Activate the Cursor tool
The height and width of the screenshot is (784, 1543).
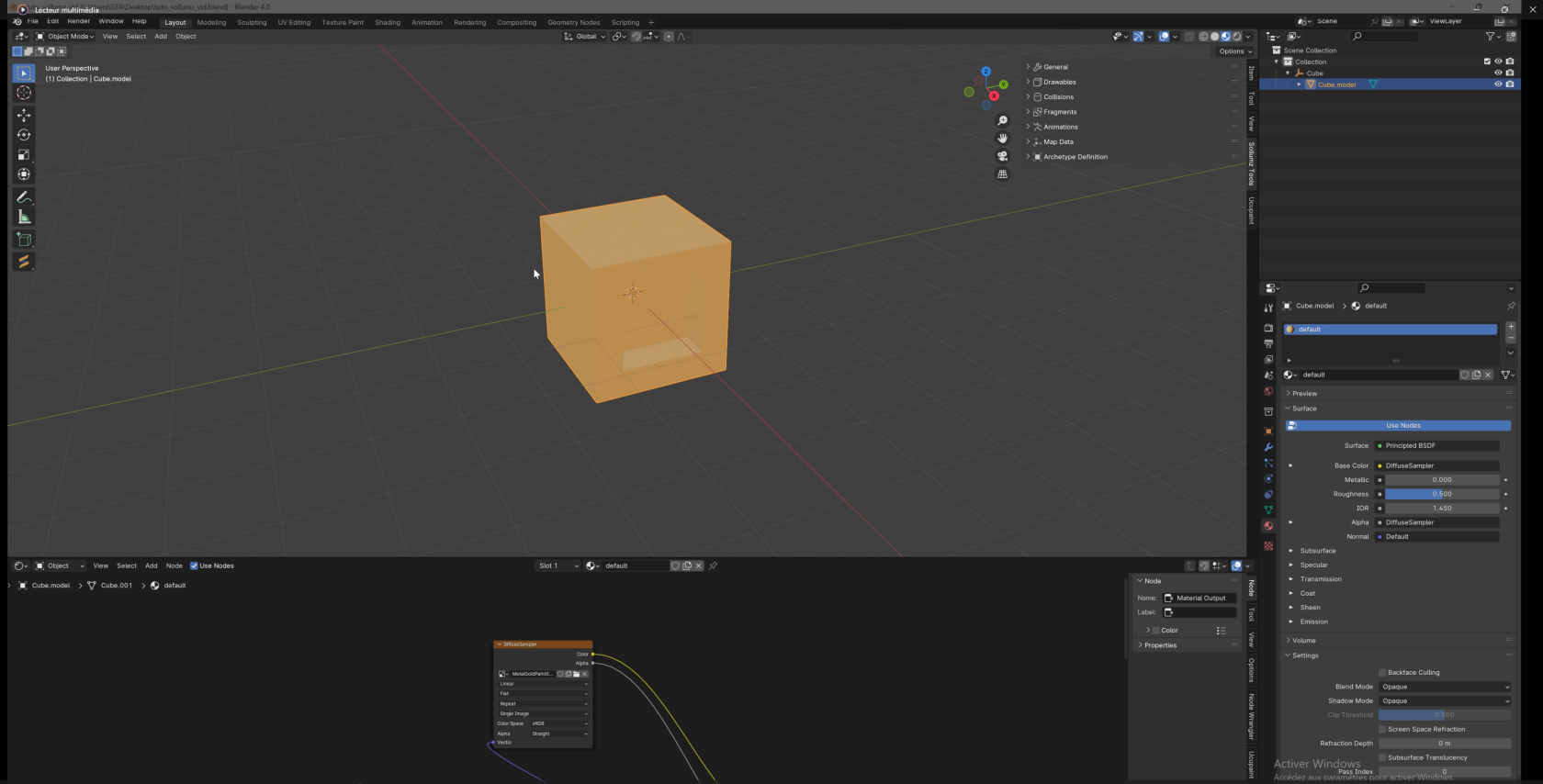pyautogui.click(x=24, y=93)
